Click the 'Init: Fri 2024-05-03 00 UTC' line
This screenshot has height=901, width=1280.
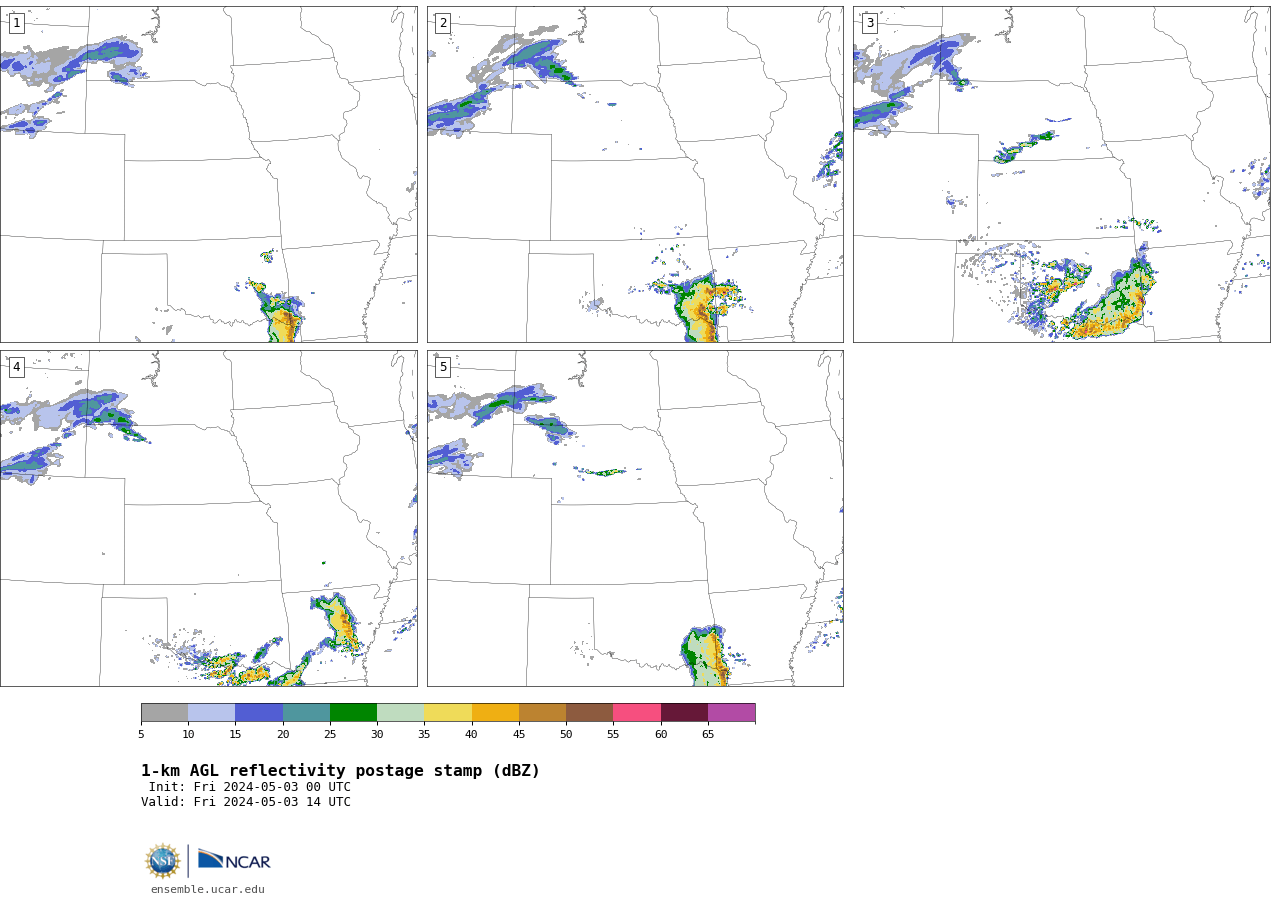coord(250,787)
